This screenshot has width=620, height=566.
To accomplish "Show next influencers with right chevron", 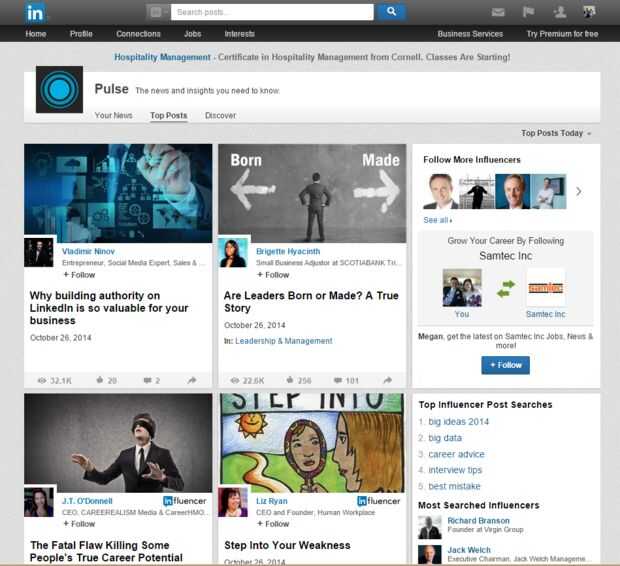I will click(579, 192).
